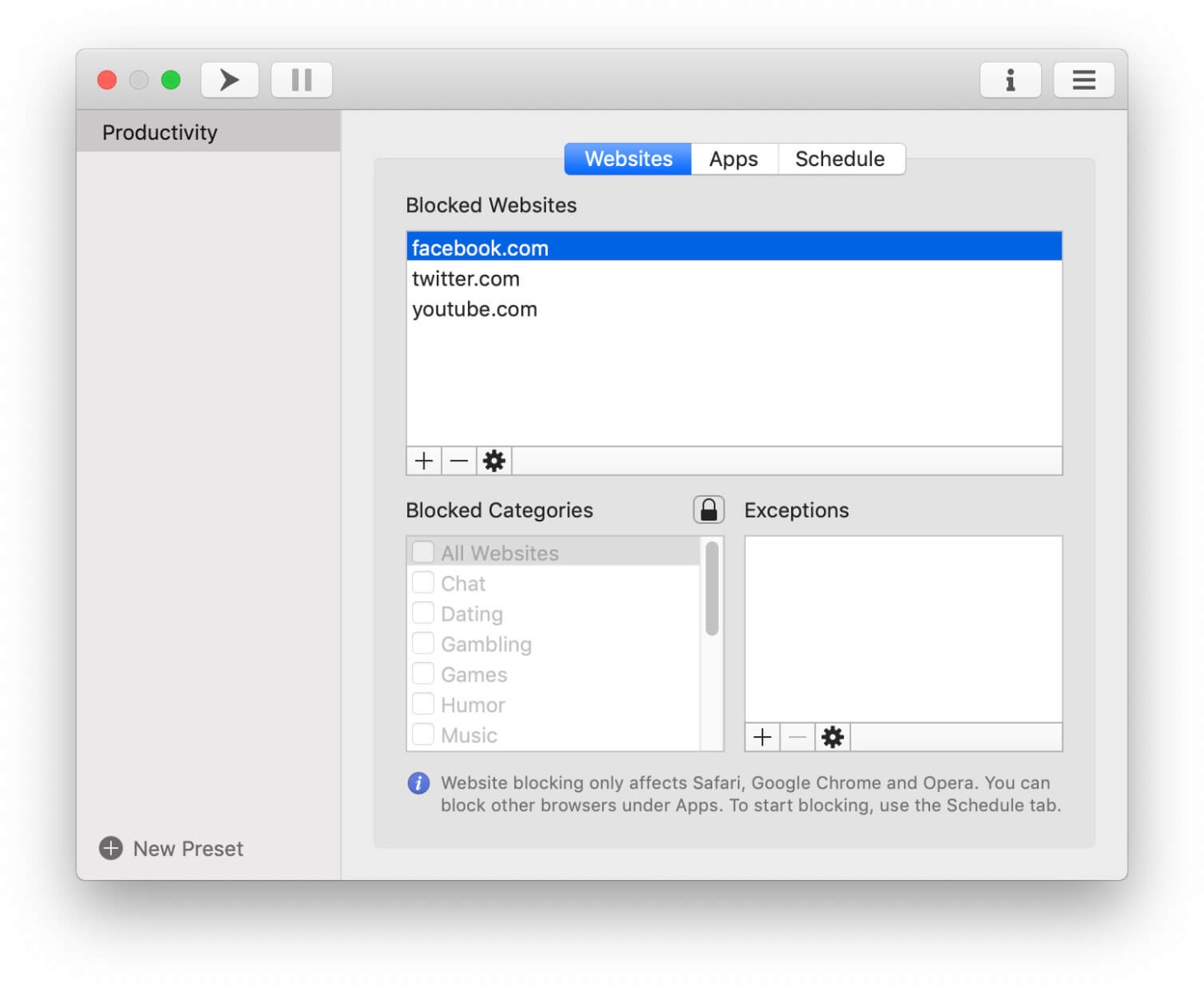Remove selected blocked website with minus

(x=459, y=461)
